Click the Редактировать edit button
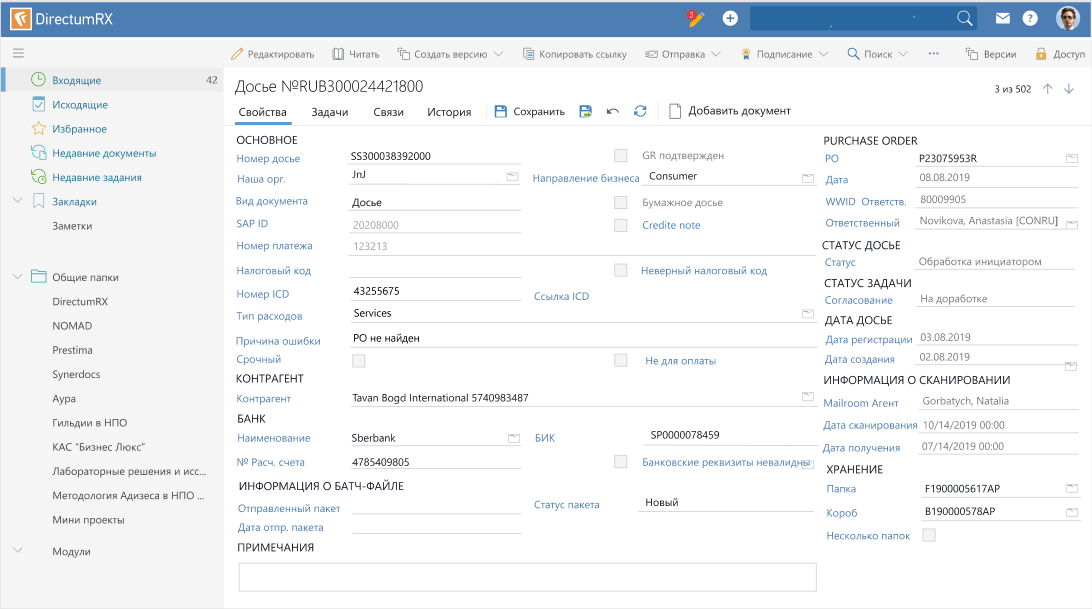The image size is (1092, 609). (x=272, y=54)
